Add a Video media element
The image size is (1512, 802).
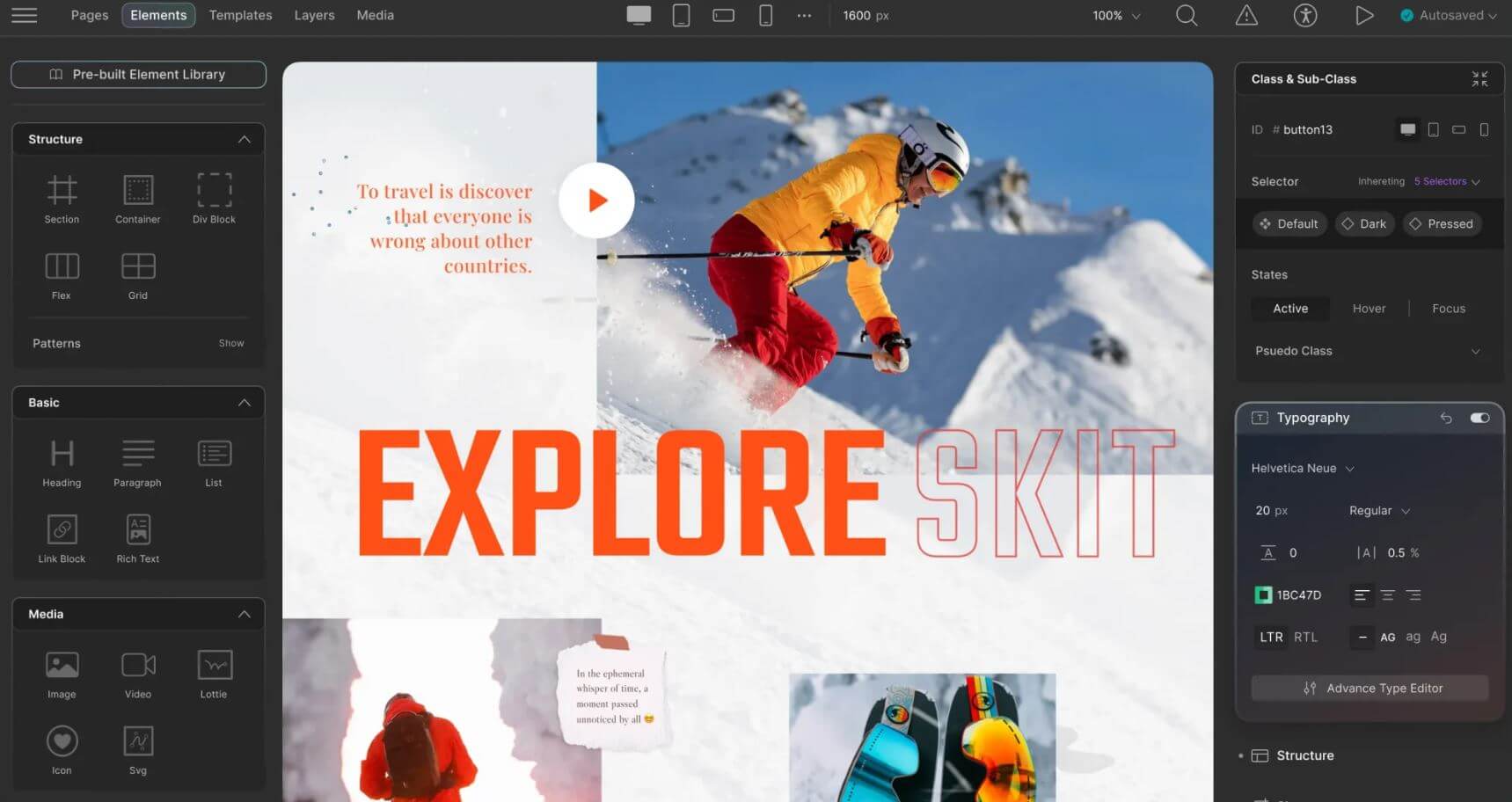[x=138, y=675]
